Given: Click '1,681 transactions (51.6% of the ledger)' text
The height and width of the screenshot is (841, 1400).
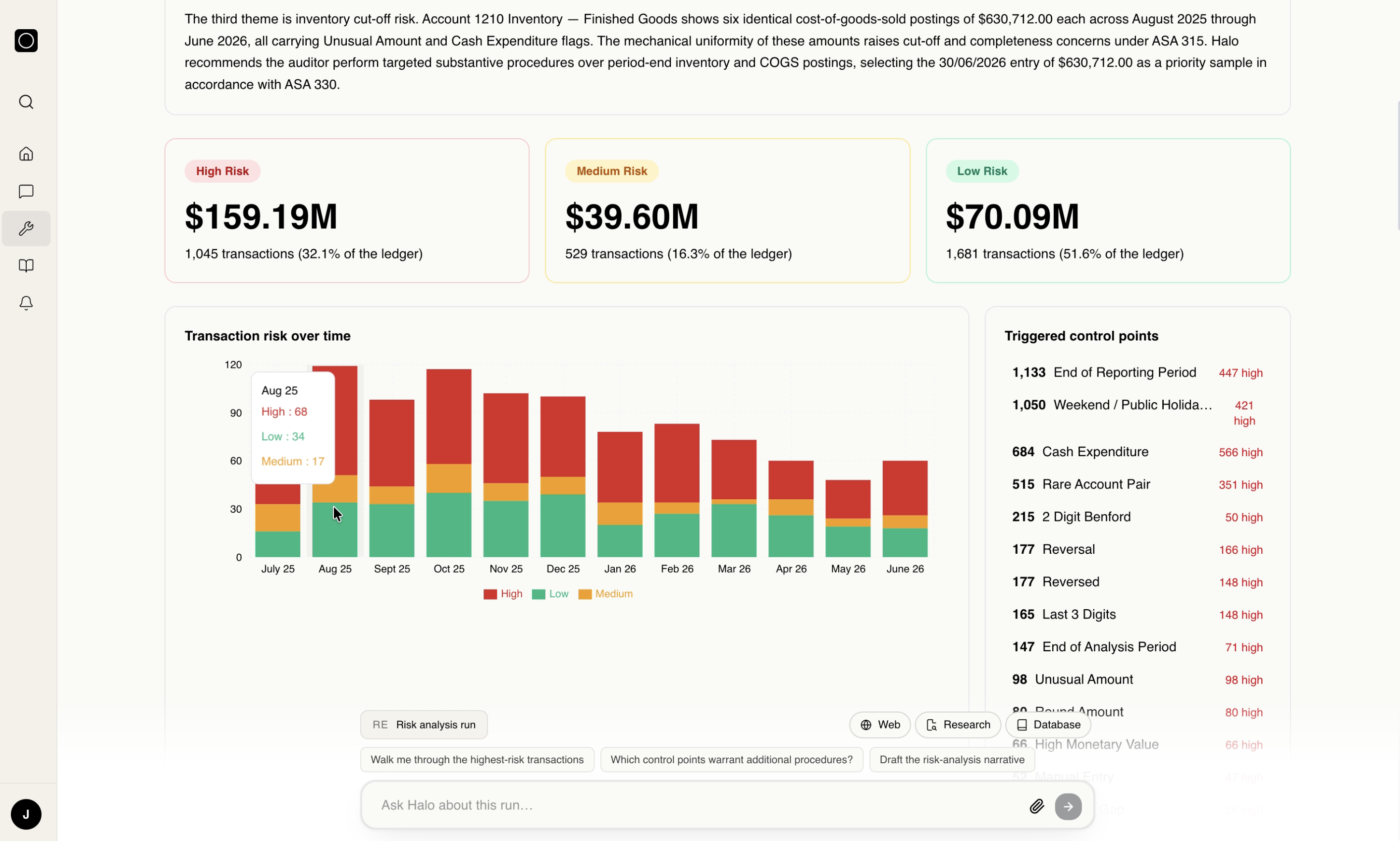Looking at the screenshot, I should pyautogui.click(x=1065, y=254).
